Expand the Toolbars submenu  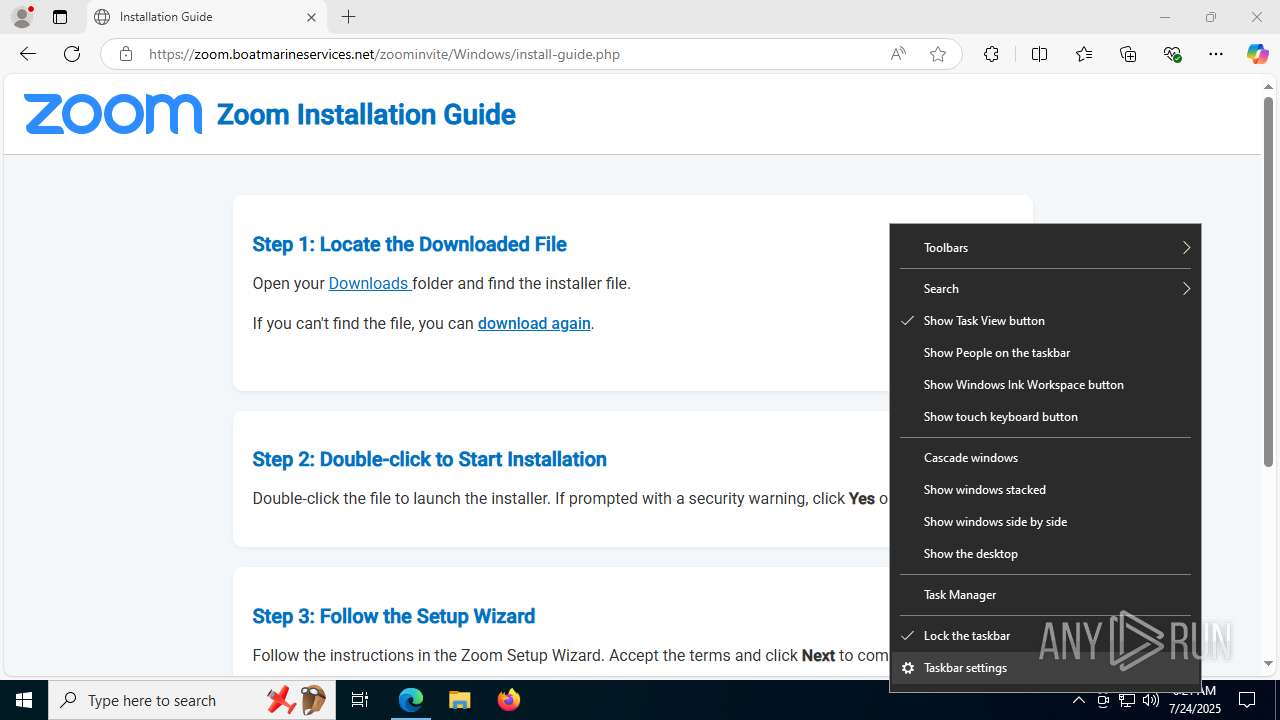click(1045, 248)
